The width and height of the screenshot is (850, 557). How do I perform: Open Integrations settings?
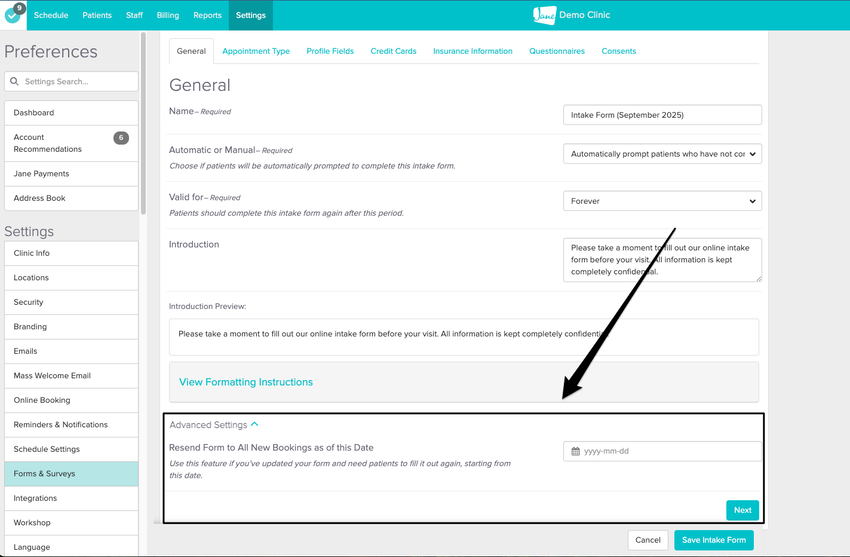tap(71, 498)
